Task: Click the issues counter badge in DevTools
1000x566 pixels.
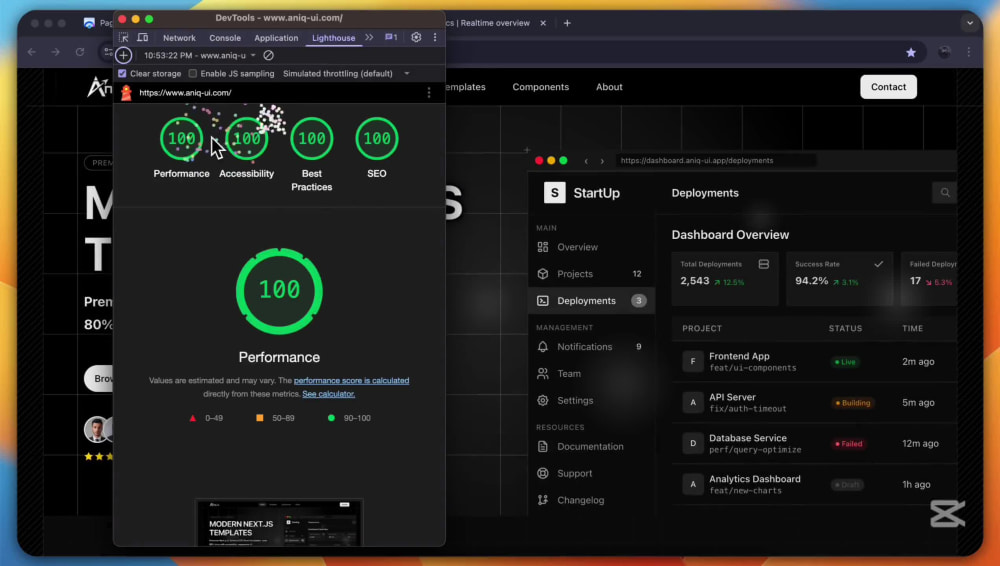Action: 391,38
